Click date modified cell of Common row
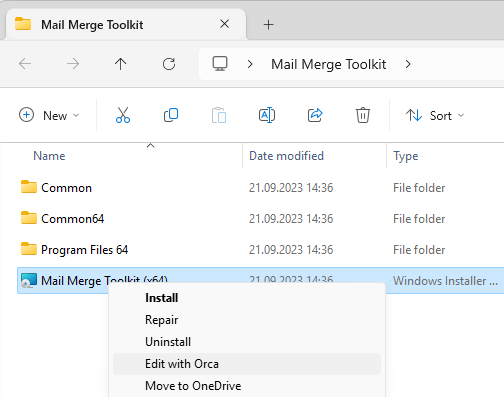The height and width of the screenshot is (397, 504). tap(291, 188)
